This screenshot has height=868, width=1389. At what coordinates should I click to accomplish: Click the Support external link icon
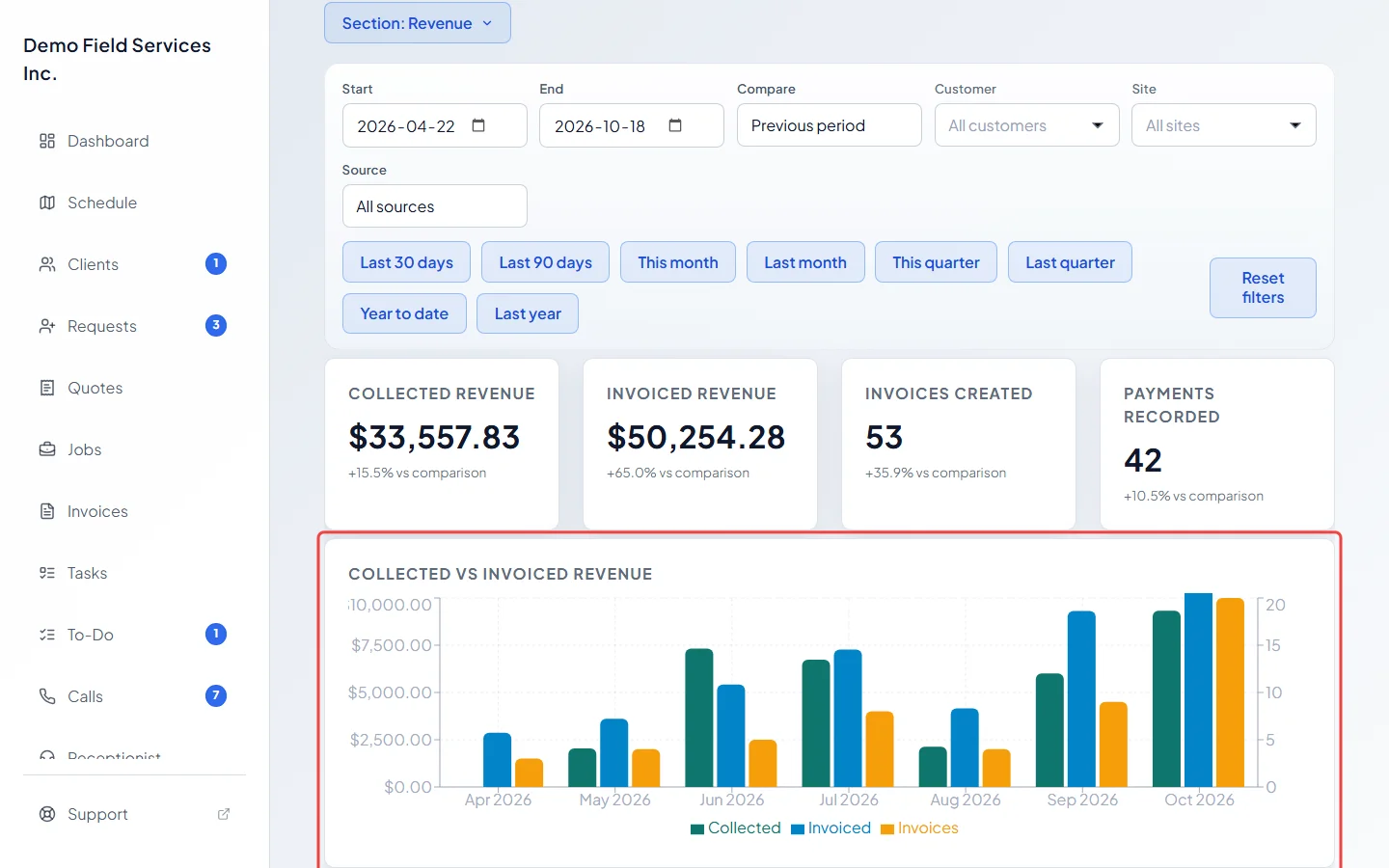(x=224, y=814)
